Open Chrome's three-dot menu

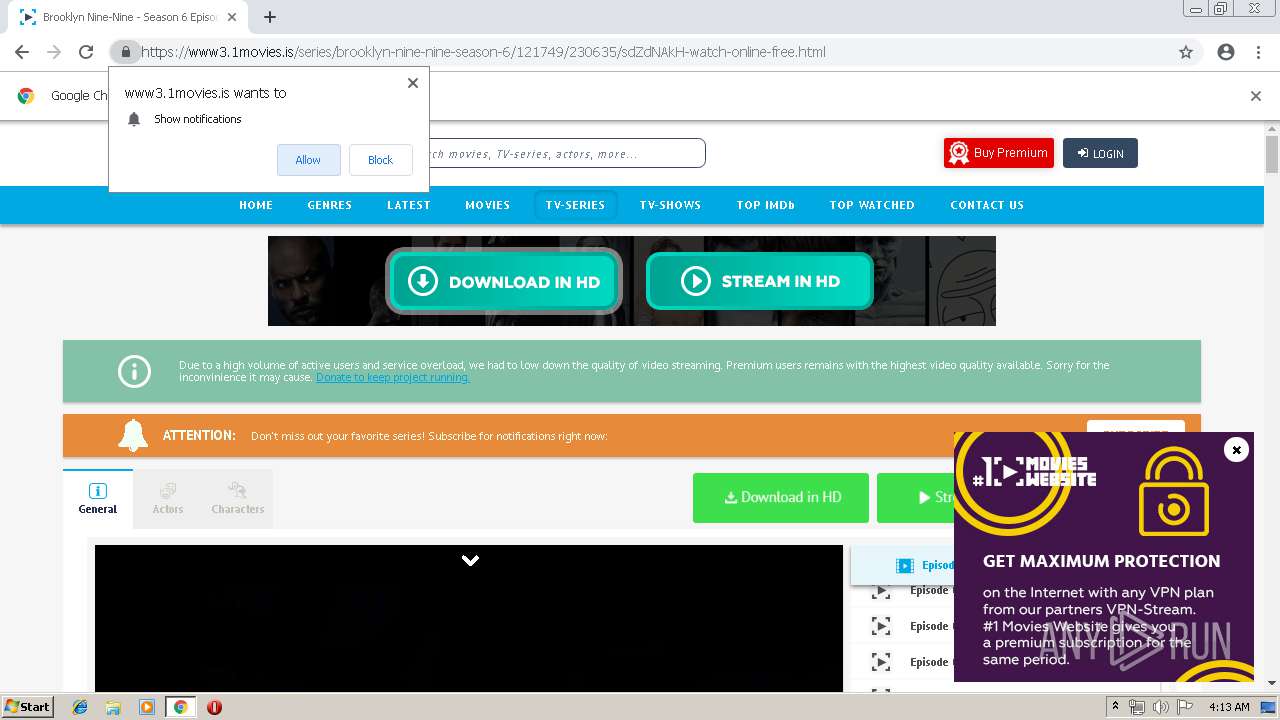tap(1258, 52)
